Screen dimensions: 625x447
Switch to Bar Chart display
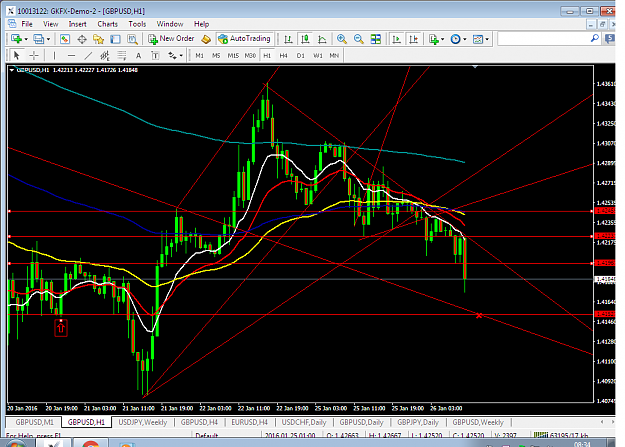(x=288, y=39)
